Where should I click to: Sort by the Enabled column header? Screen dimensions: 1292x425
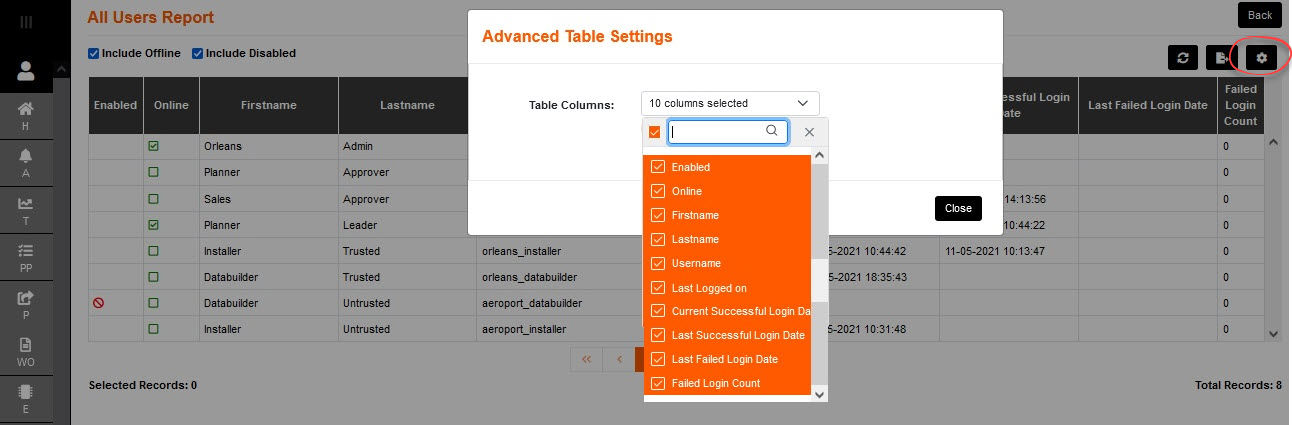click(x=115, y=105)
